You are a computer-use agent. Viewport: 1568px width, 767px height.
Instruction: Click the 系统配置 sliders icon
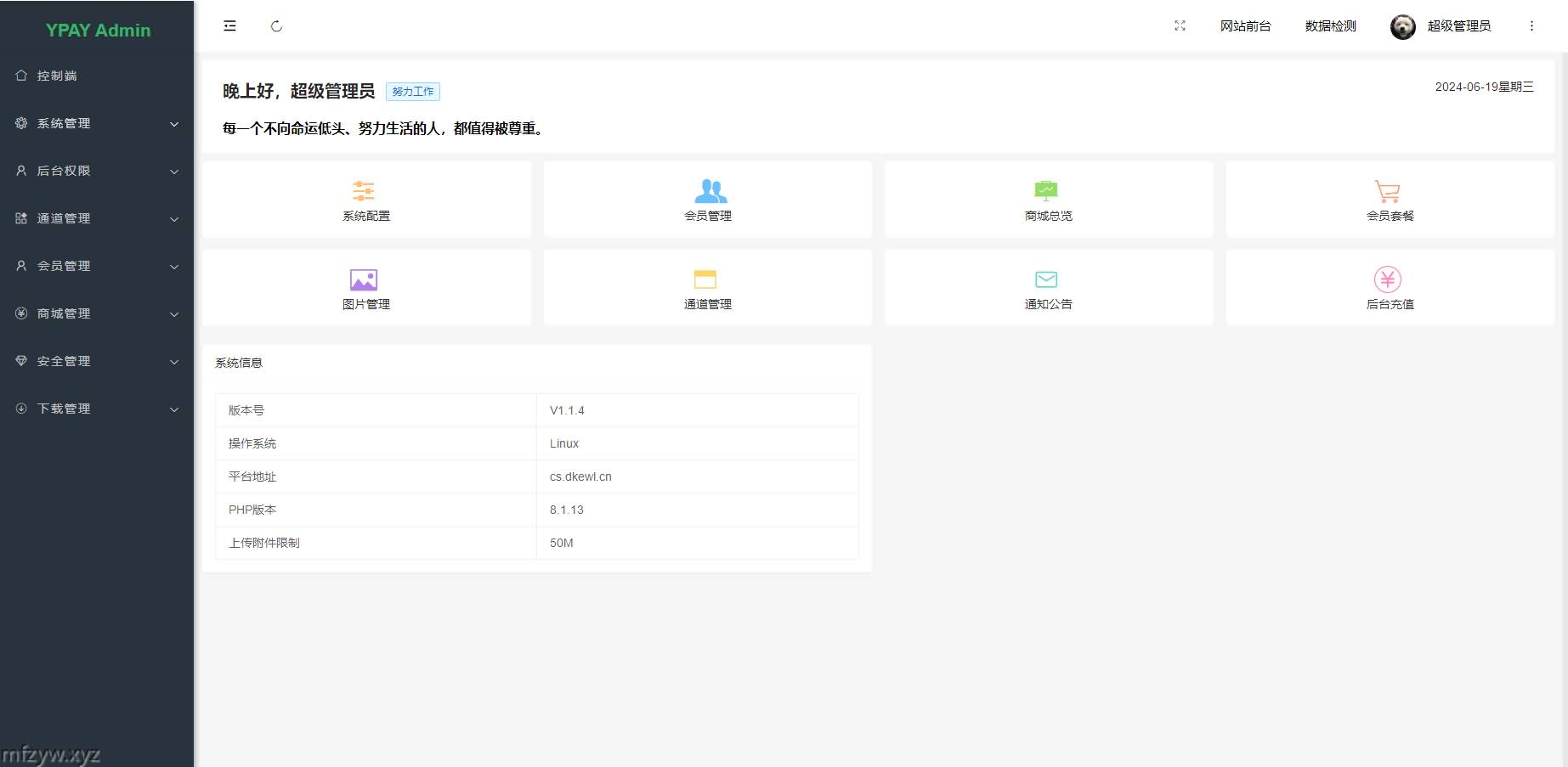364,191
